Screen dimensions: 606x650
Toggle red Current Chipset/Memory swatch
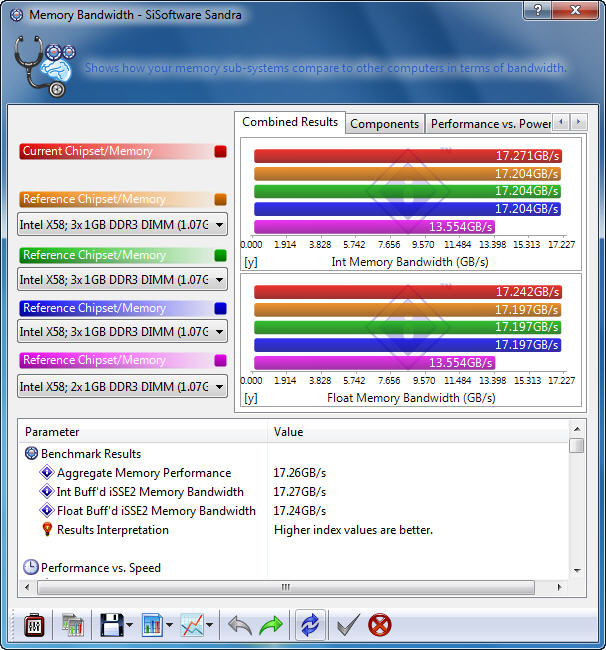point(221,151)
